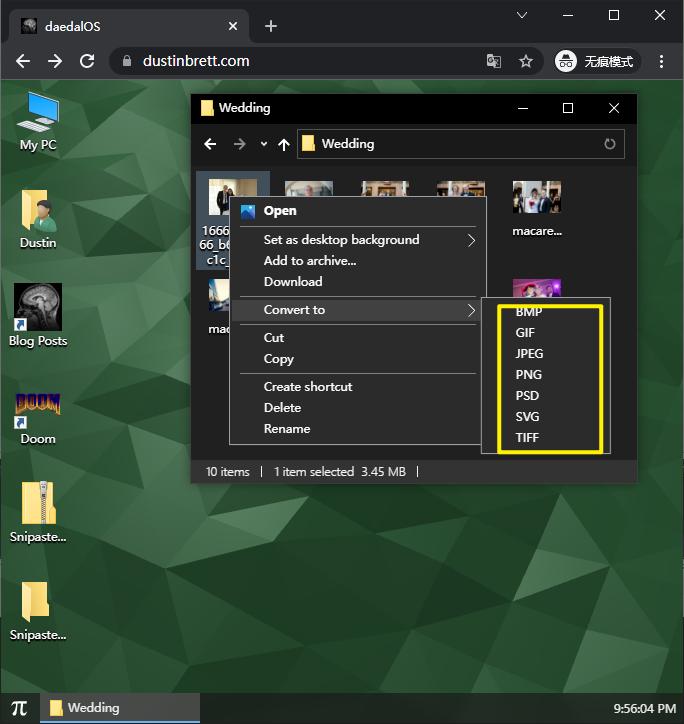684x724 pixels.
Task: Open the browser three-dot menu
Action: [661, 61]
